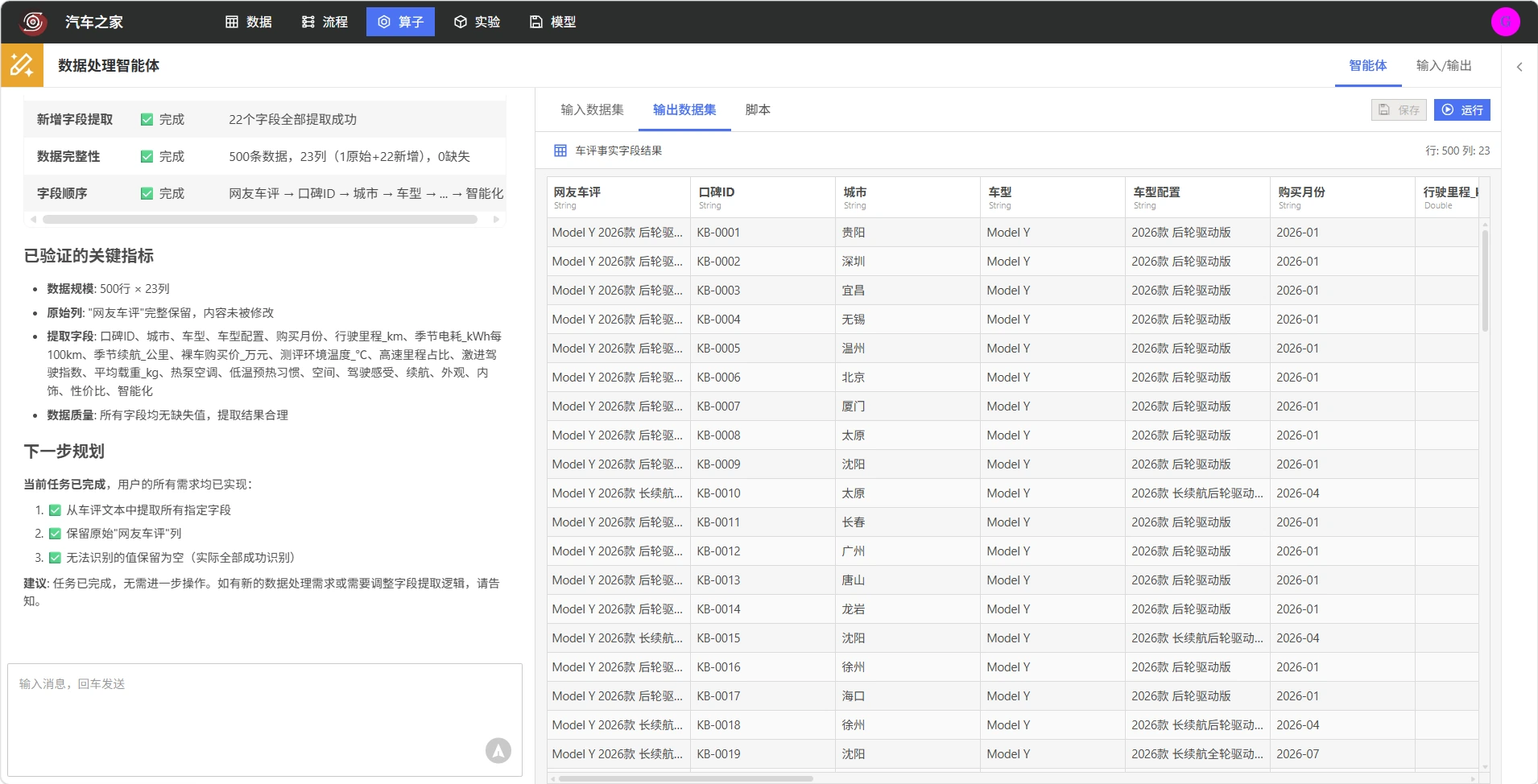Click the 长续航全轮驱动 configuration cell

coord(1198,754)
